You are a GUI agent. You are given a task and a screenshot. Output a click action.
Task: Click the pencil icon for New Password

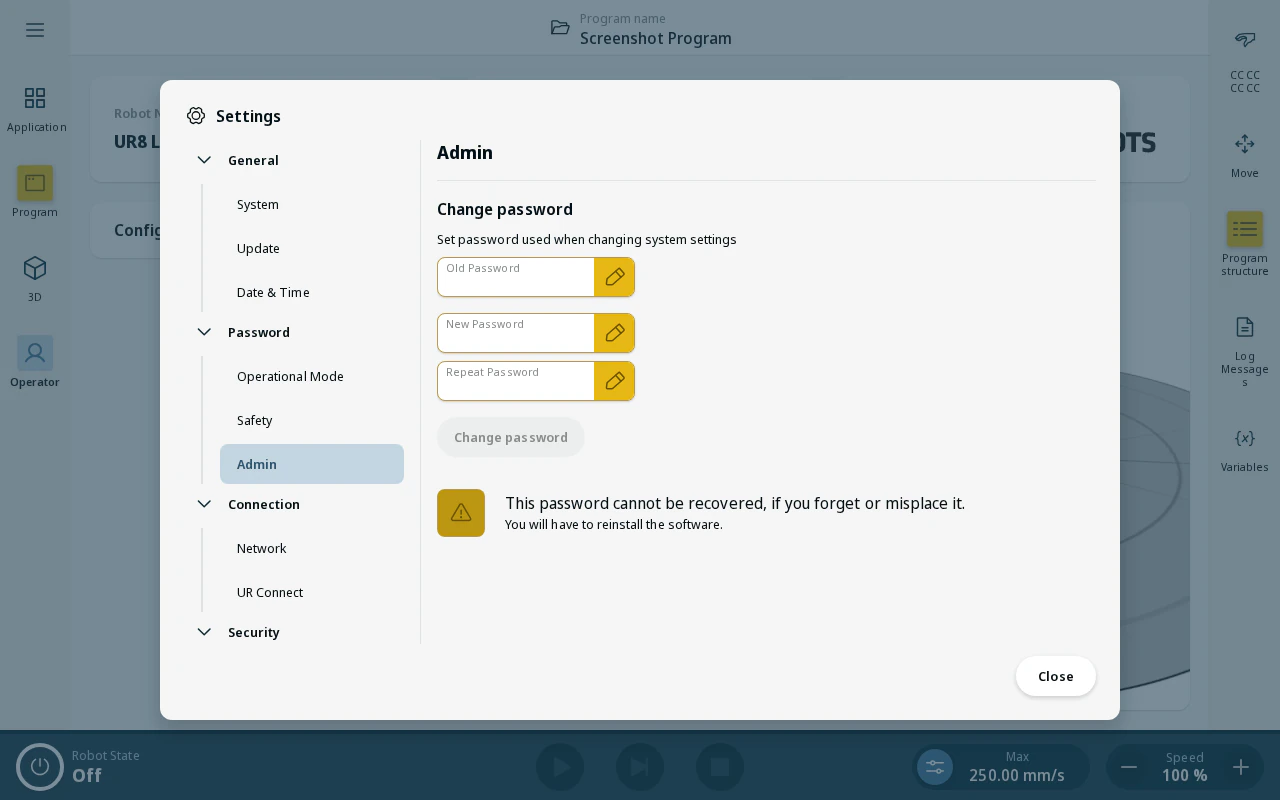(x=615, y=333)
